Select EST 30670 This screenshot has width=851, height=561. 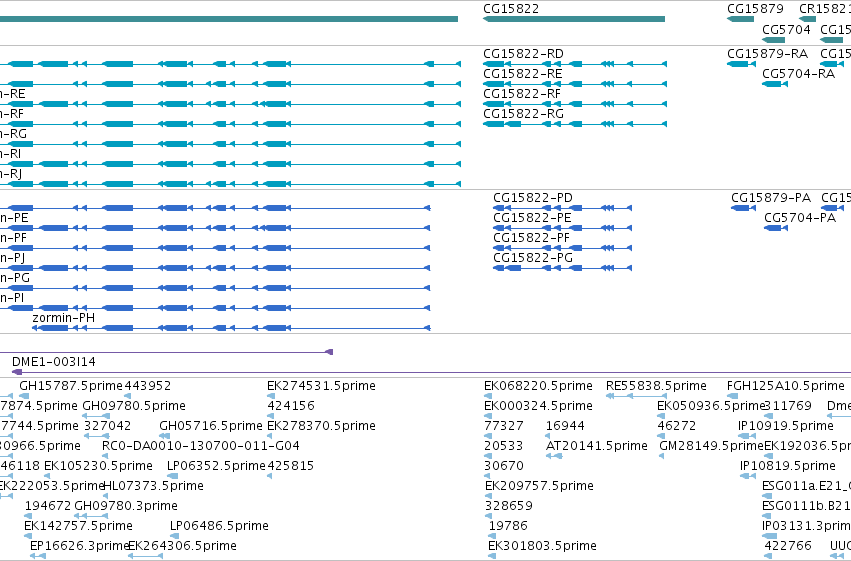[504, 467]
